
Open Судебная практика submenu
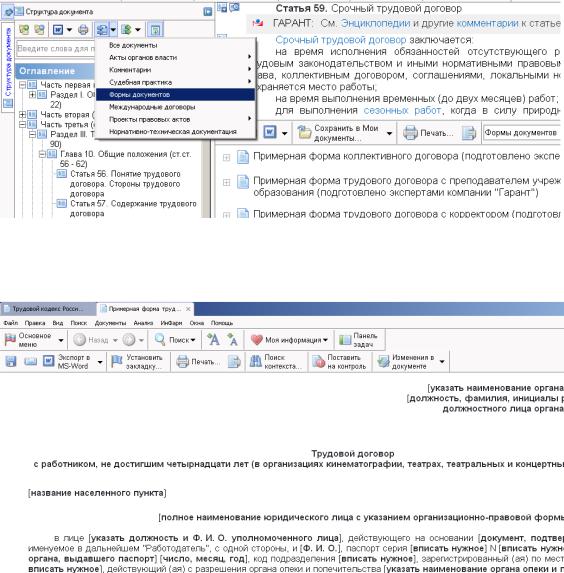[175, 82]
